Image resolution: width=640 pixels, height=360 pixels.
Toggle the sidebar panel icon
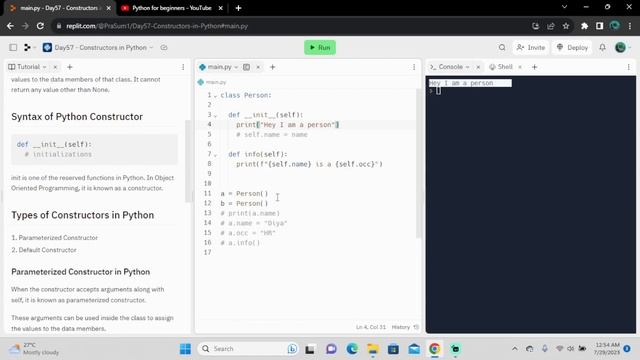coord(13,47)
